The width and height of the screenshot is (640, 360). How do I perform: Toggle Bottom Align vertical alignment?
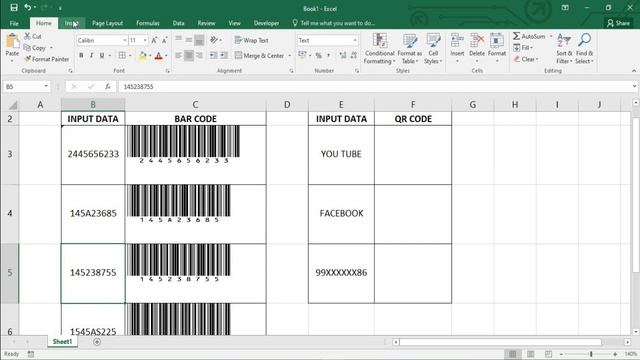[199, 40]
